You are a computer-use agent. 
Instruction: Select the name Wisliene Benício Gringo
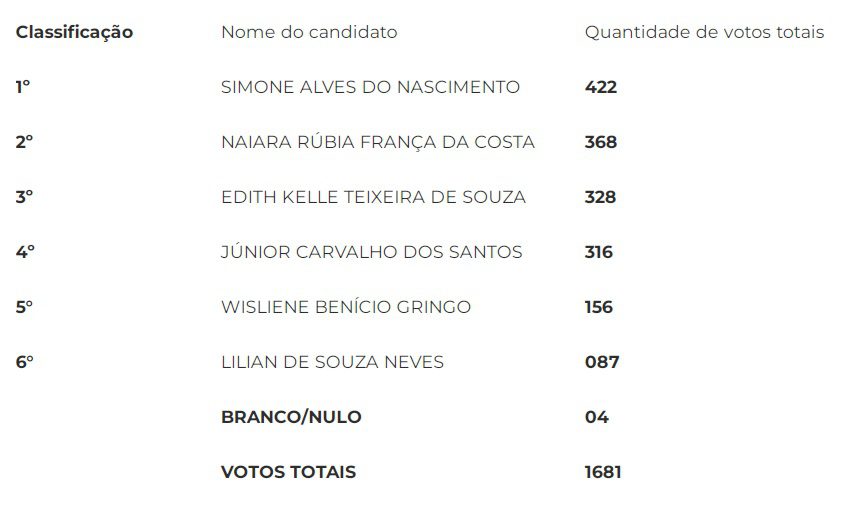346,307
